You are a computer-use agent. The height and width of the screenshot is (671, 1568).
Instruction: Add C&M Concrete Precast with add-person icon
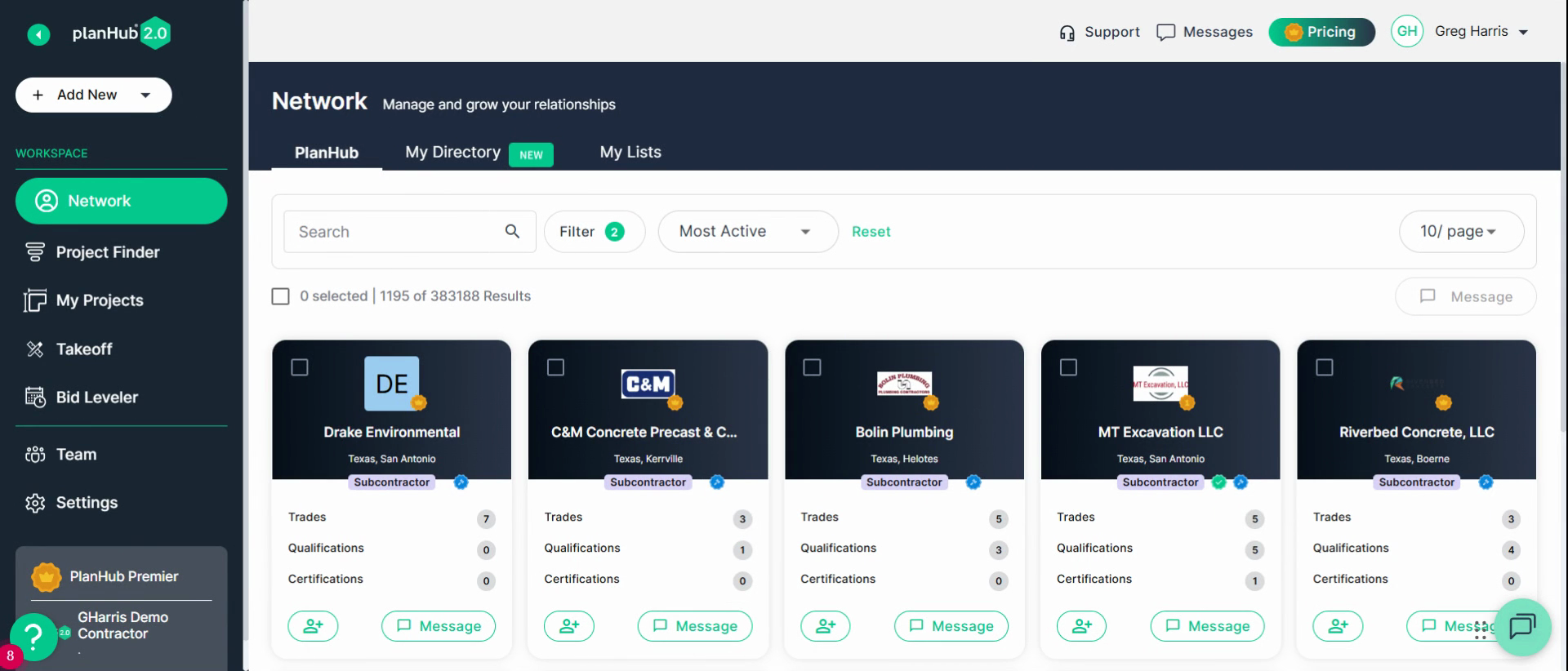point(569,626)
